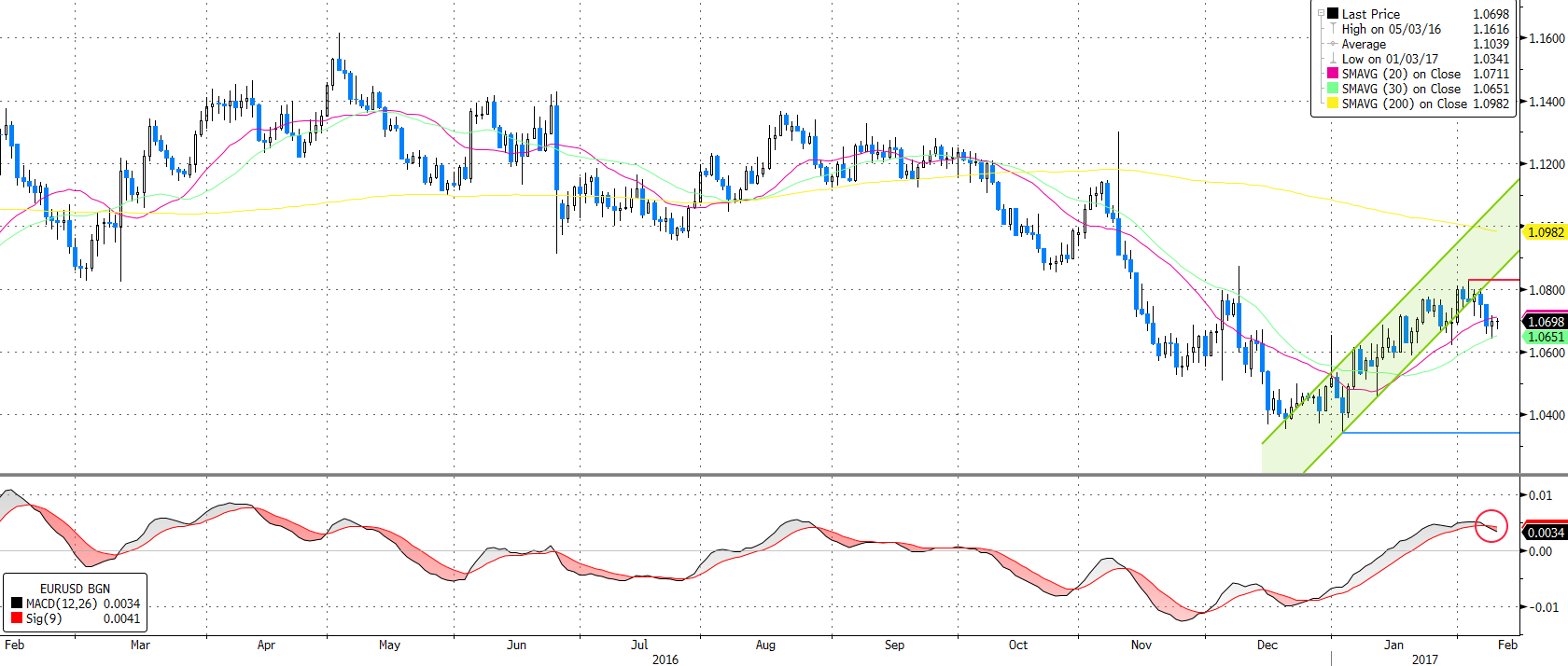The image size is (1568, 666).
Task: Click the Average marker icon in legend
Action: [x=1333, y=44]
